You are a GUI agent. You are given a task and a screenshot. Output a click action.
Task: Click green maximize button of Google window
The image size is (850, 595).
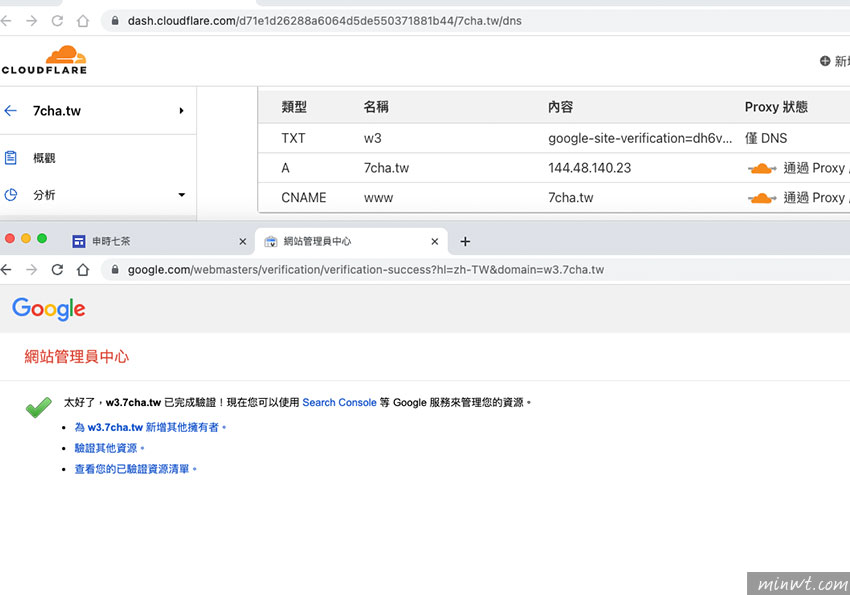tap(42, 238)
